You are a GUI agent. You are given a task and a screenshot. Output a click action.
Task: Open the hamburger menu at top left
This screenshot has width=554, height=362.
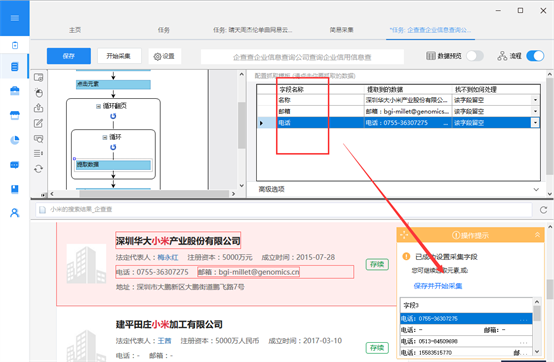click(14, 18)
